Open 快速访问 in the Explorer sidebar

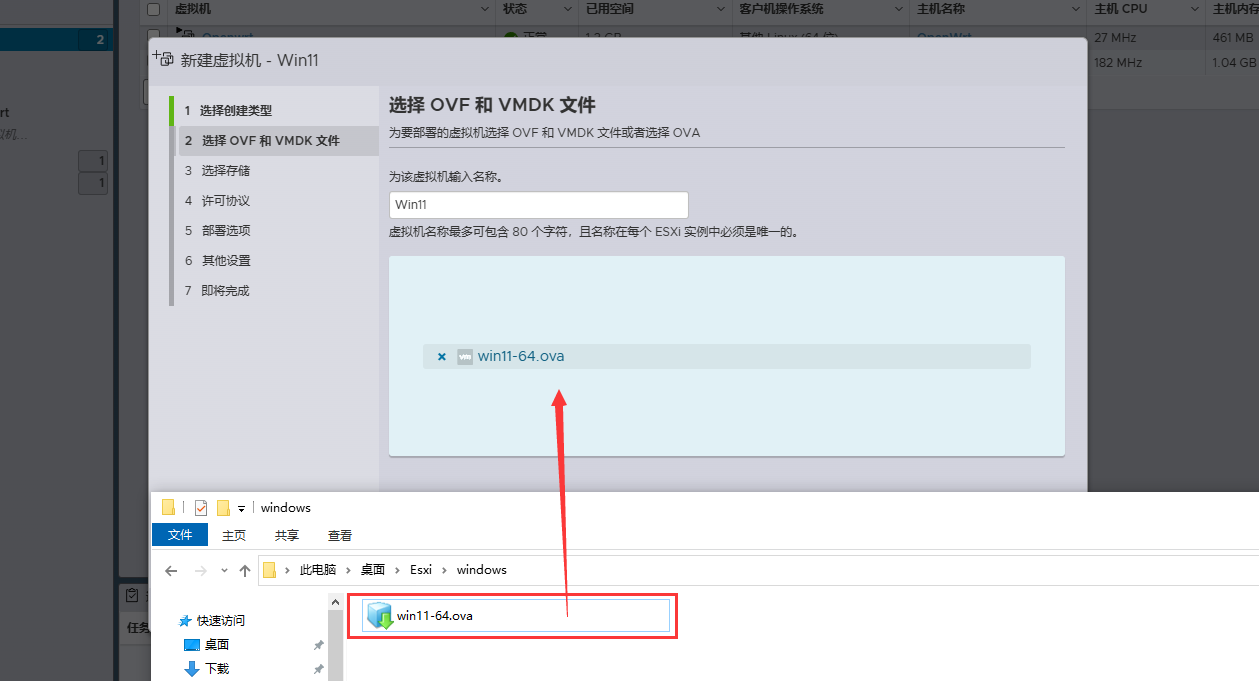[221, 620]
